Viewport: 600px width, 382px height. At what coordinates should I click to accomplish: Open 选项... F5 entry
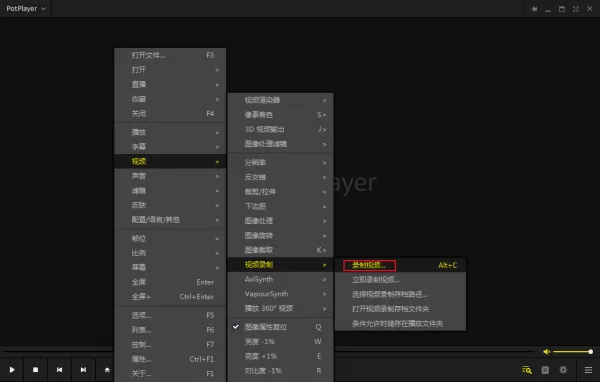170,315
